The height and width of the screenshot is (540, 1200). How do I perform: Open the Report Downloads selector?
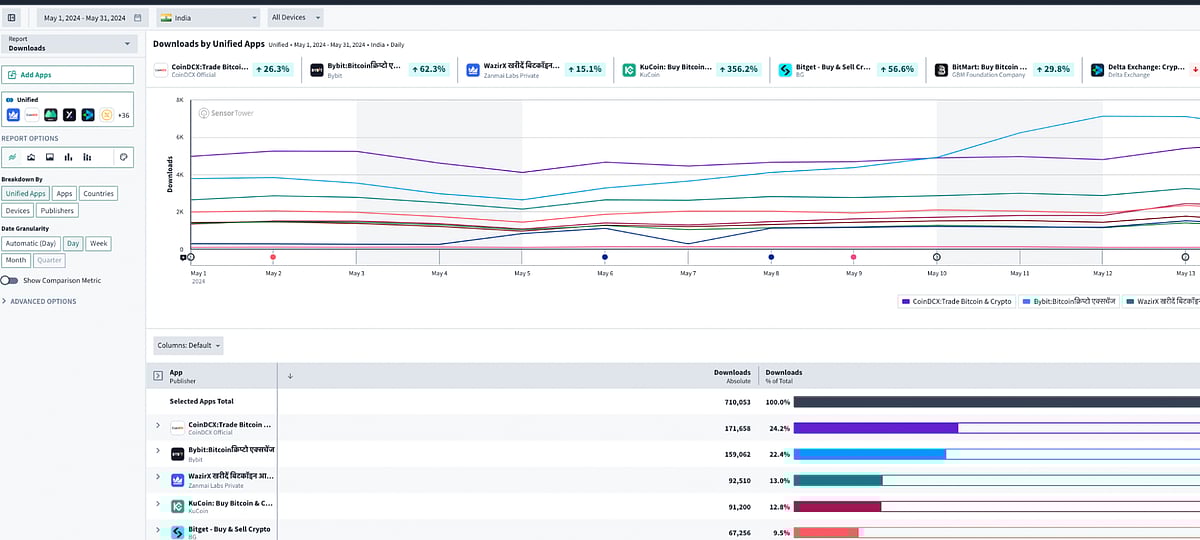point(68,44)
